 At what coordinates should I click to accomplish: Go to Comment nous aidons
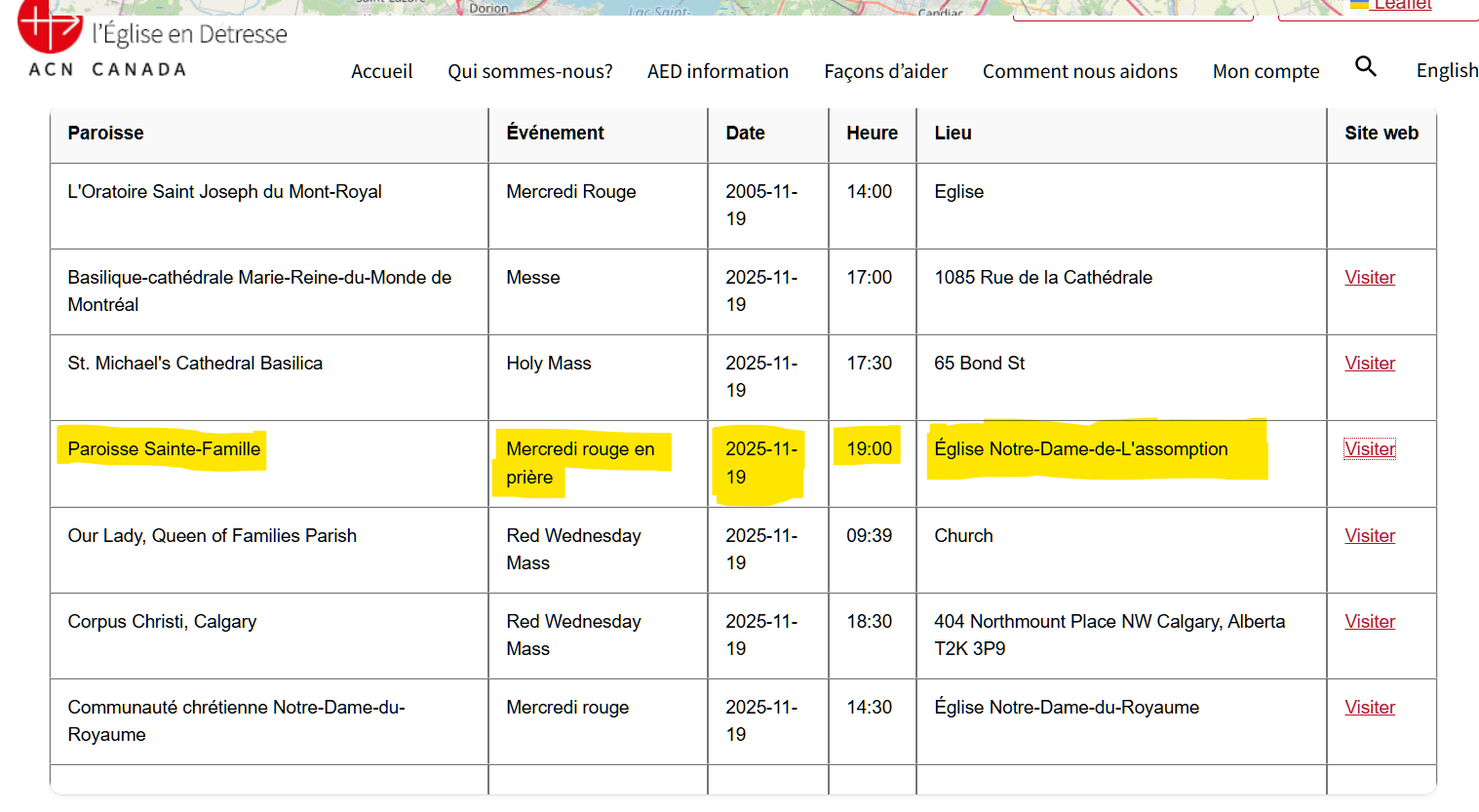(x=1079, y=71)
